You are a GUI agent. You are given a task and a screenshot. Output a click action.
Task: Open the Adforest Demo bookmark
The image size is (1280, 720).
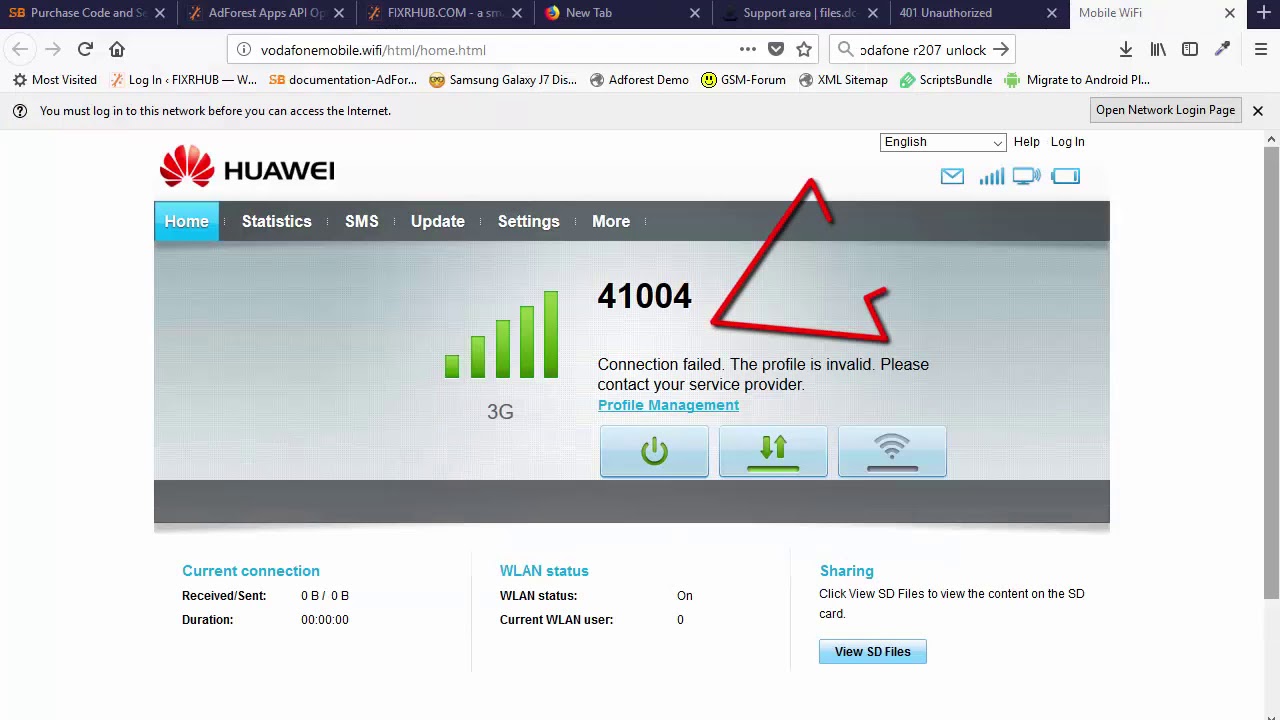pyautogui.click(x=639, y=80)
